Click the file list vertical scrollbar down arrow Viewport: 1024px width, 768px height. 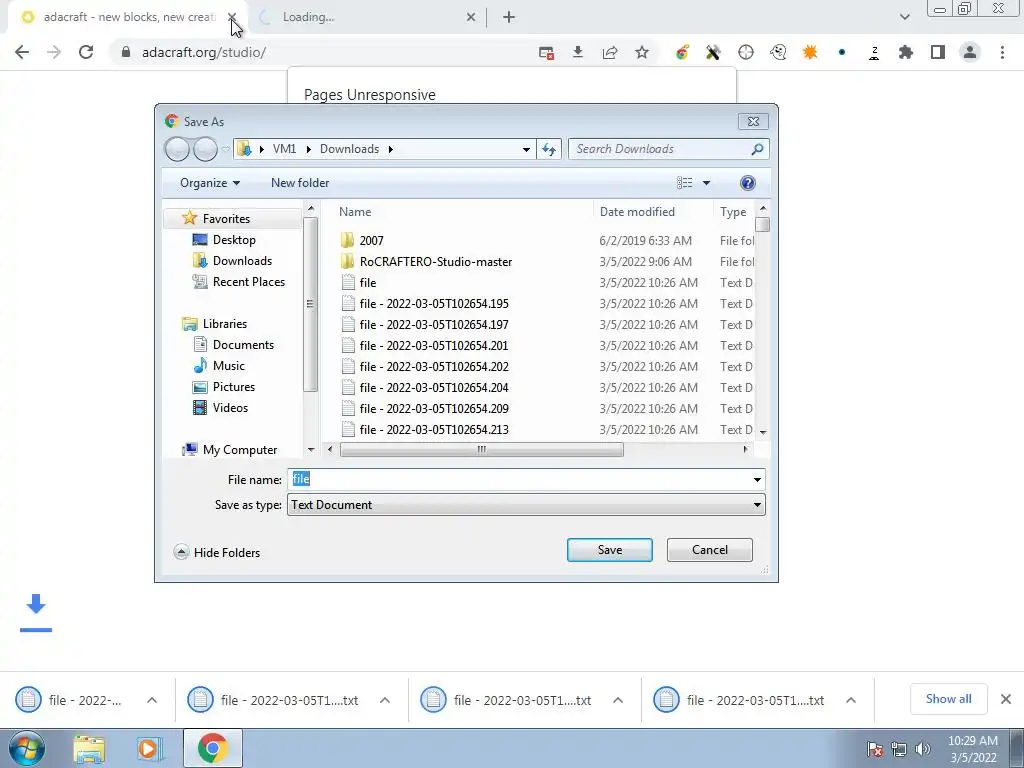(762, 432)
